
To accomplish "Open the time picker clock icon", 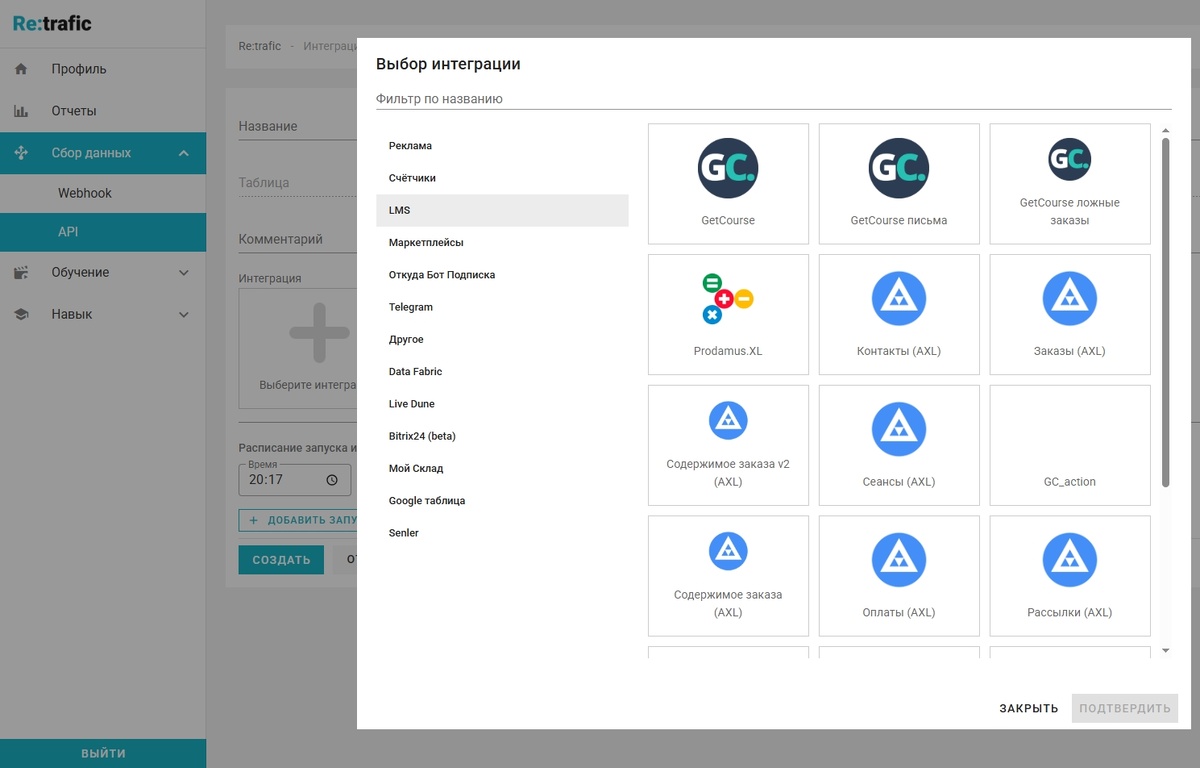I will [x=332, y=480].
